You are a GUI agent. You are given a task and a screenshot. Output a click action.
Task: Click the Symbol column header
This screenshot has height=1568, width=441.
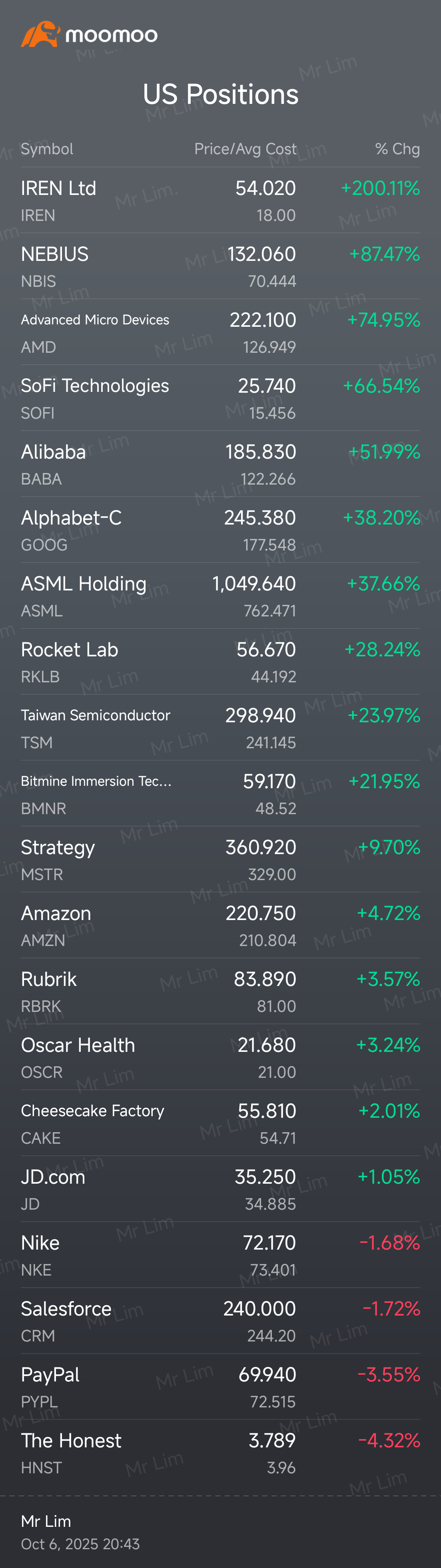point(47,149)
